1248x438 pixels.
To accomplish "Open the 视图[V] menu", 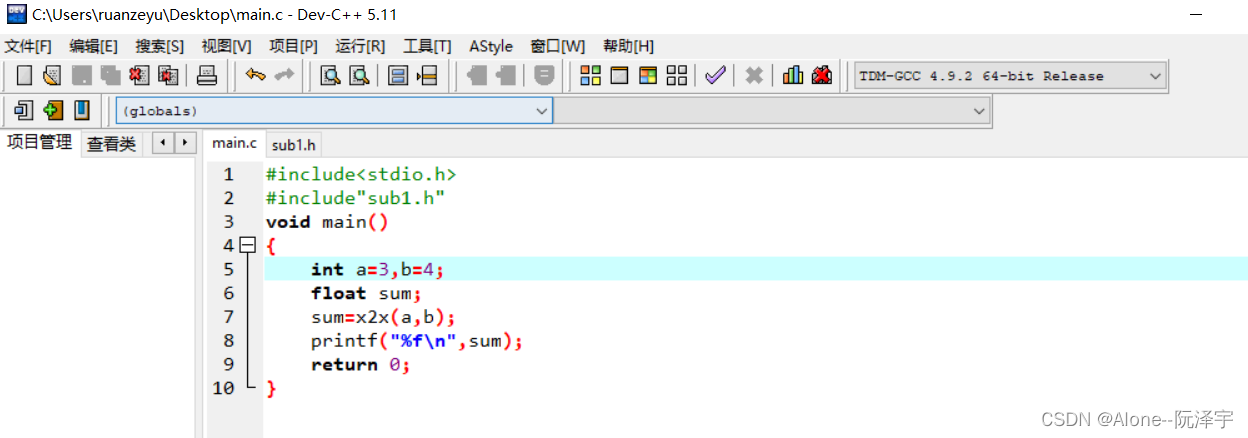I will click(x=226, y=46).
